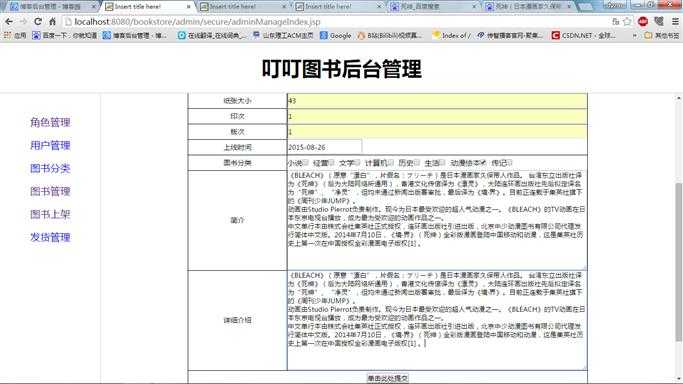The image size is (683, 384).
Task: Open the Google bookmark
Action: click(x=335, y=35)
